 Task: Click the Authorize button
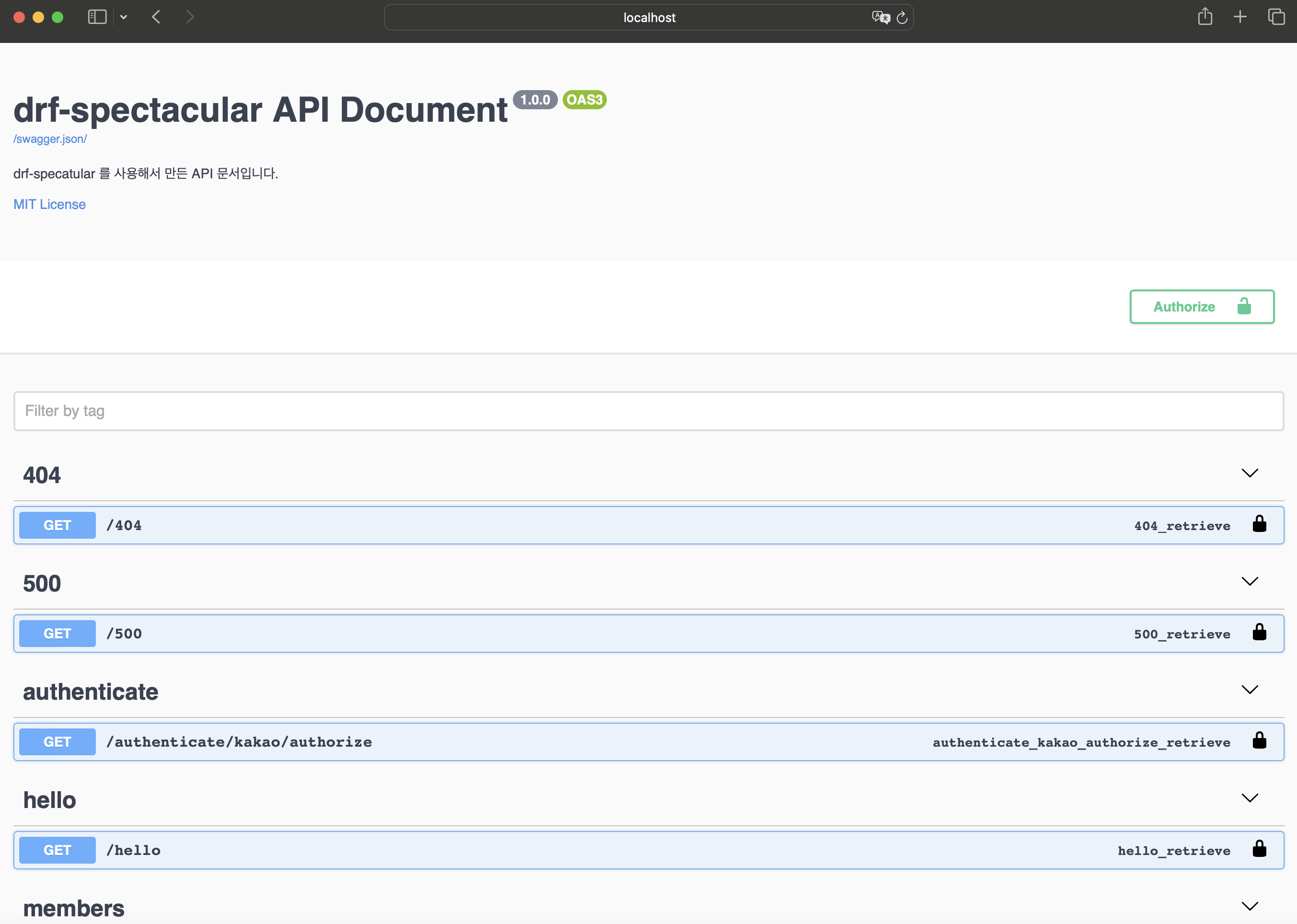click(x=1202, y=307)
